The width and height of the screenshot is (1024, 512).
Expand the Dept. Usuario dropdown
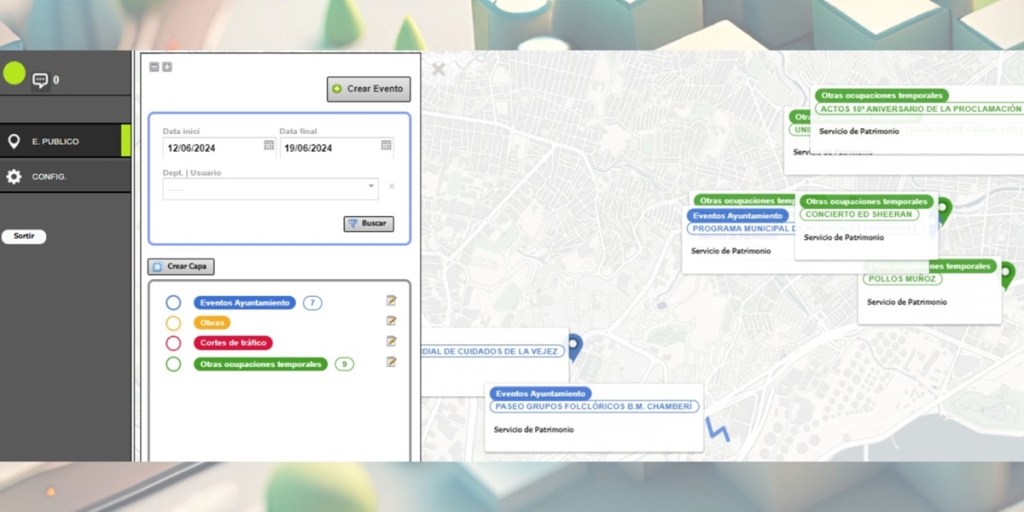pyautogui.click(x=371, y=186)
